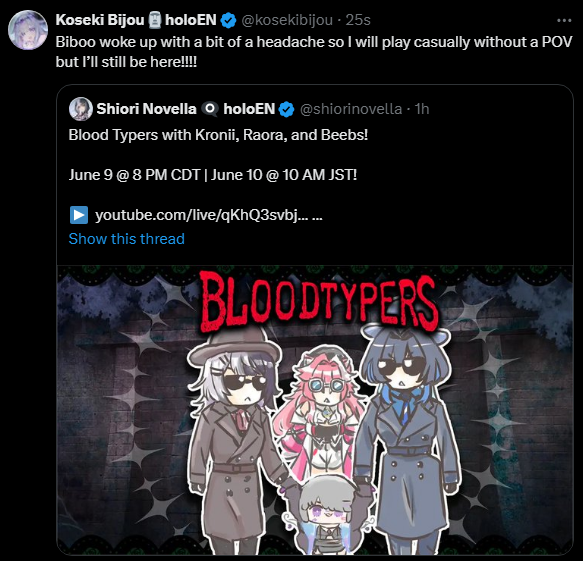
Task: Click Shiori Novella's small profile avatar
Action: coord(81,109)
